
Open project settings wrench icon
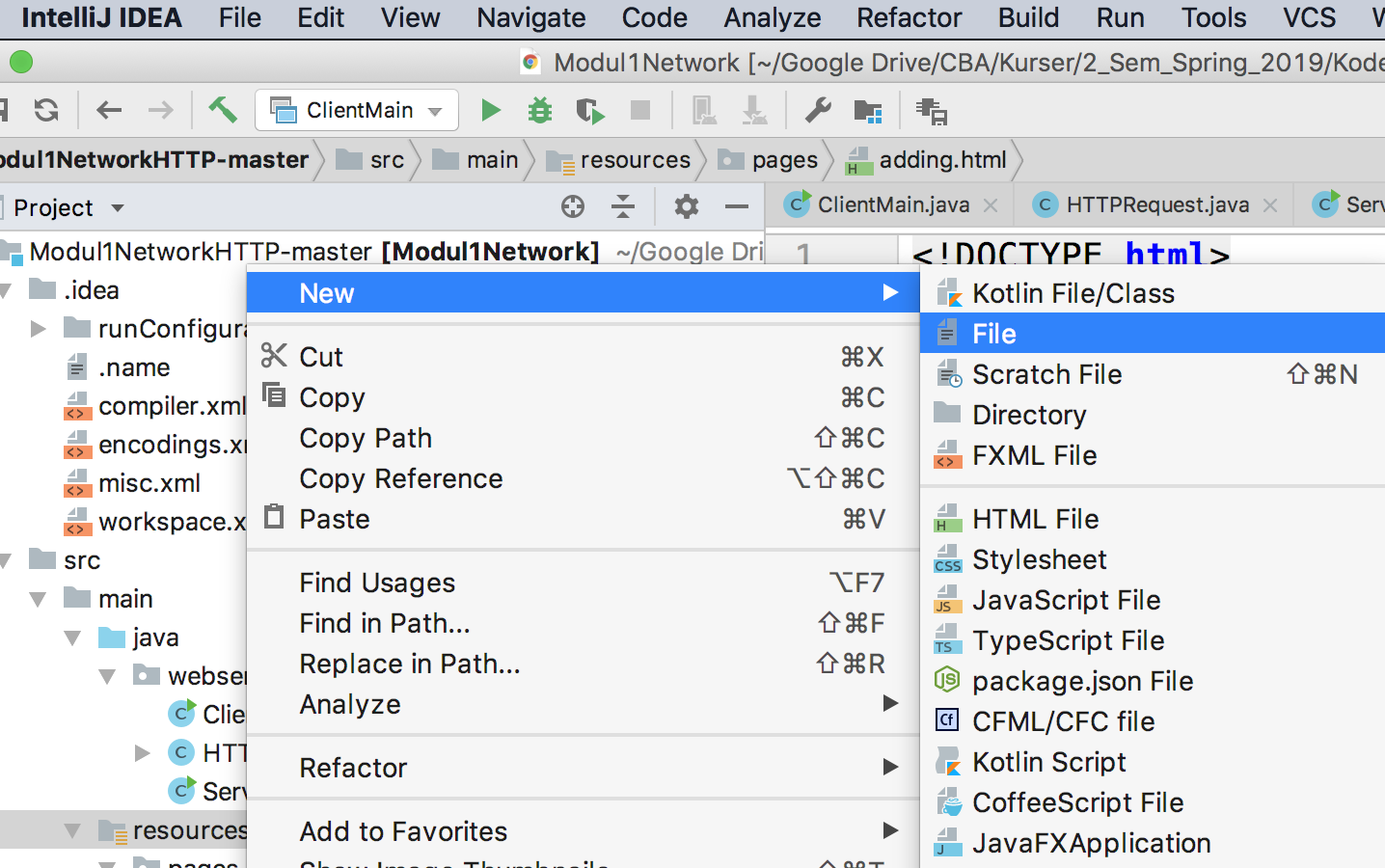pos(818,110)
